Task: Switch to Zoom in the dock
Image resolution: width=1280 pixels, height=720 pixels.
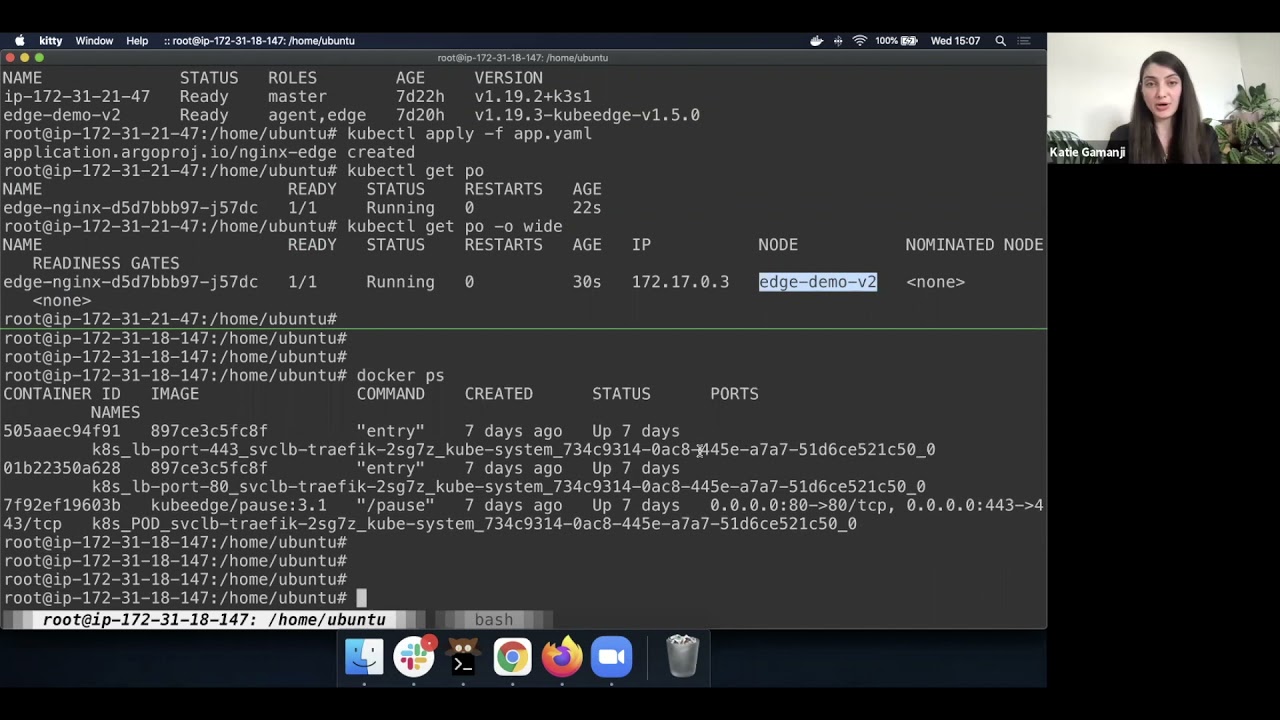Action: pyautogui.click(x=611, y=657)
